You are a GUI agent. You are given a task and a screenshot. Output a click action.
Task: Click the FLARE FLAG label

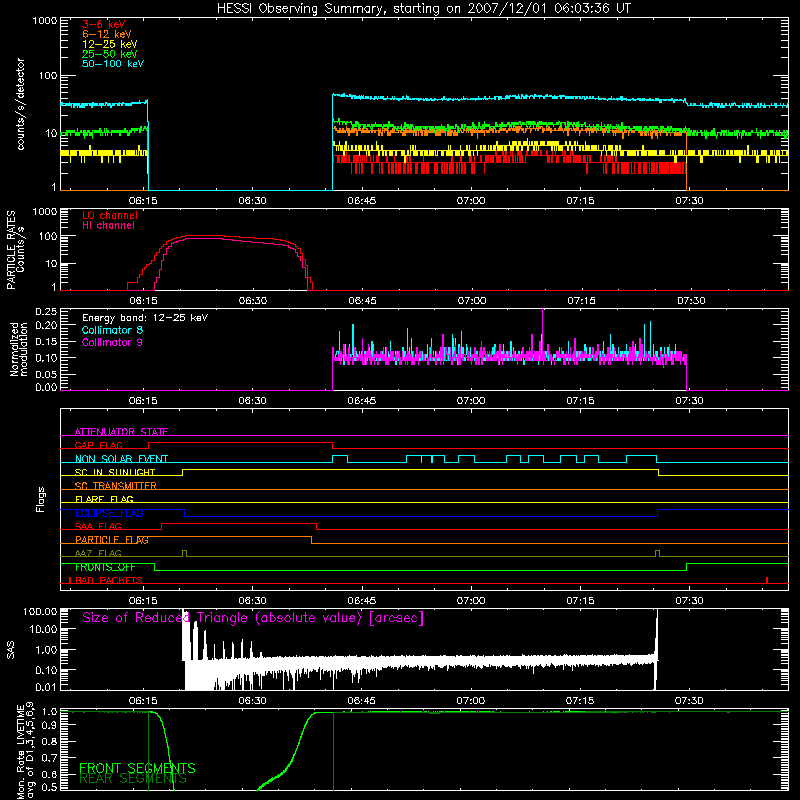click(104, 499)
